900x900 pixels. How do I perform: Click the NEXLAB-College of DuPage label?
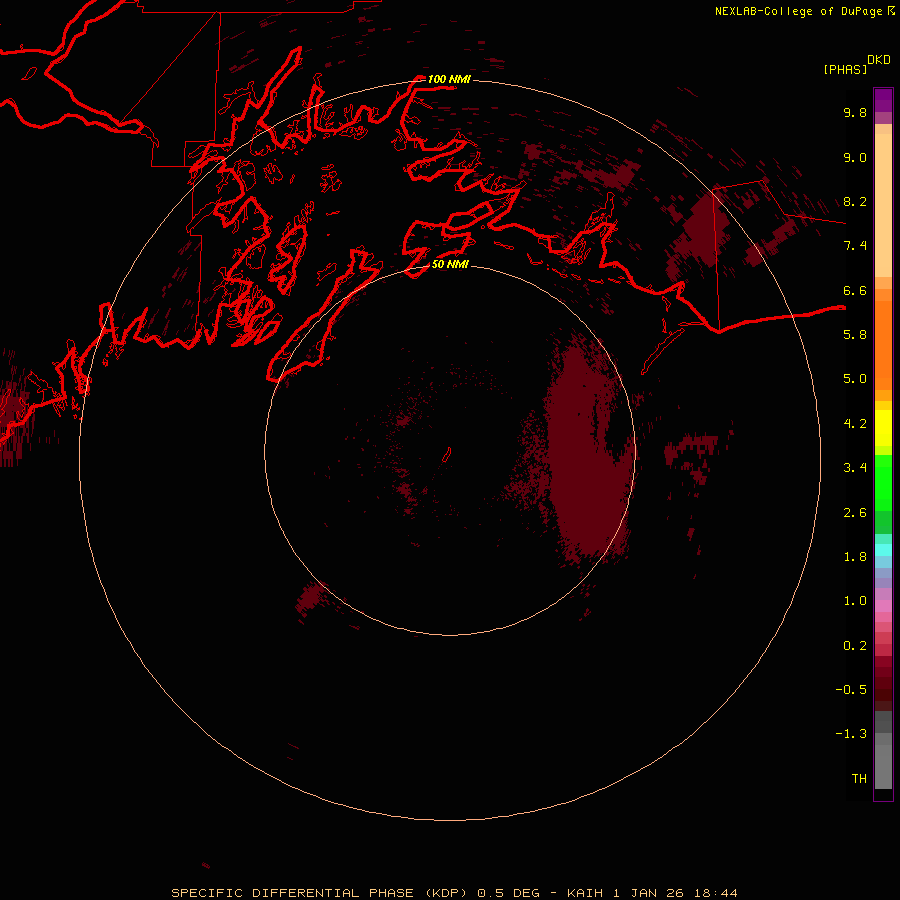(805, 11)
